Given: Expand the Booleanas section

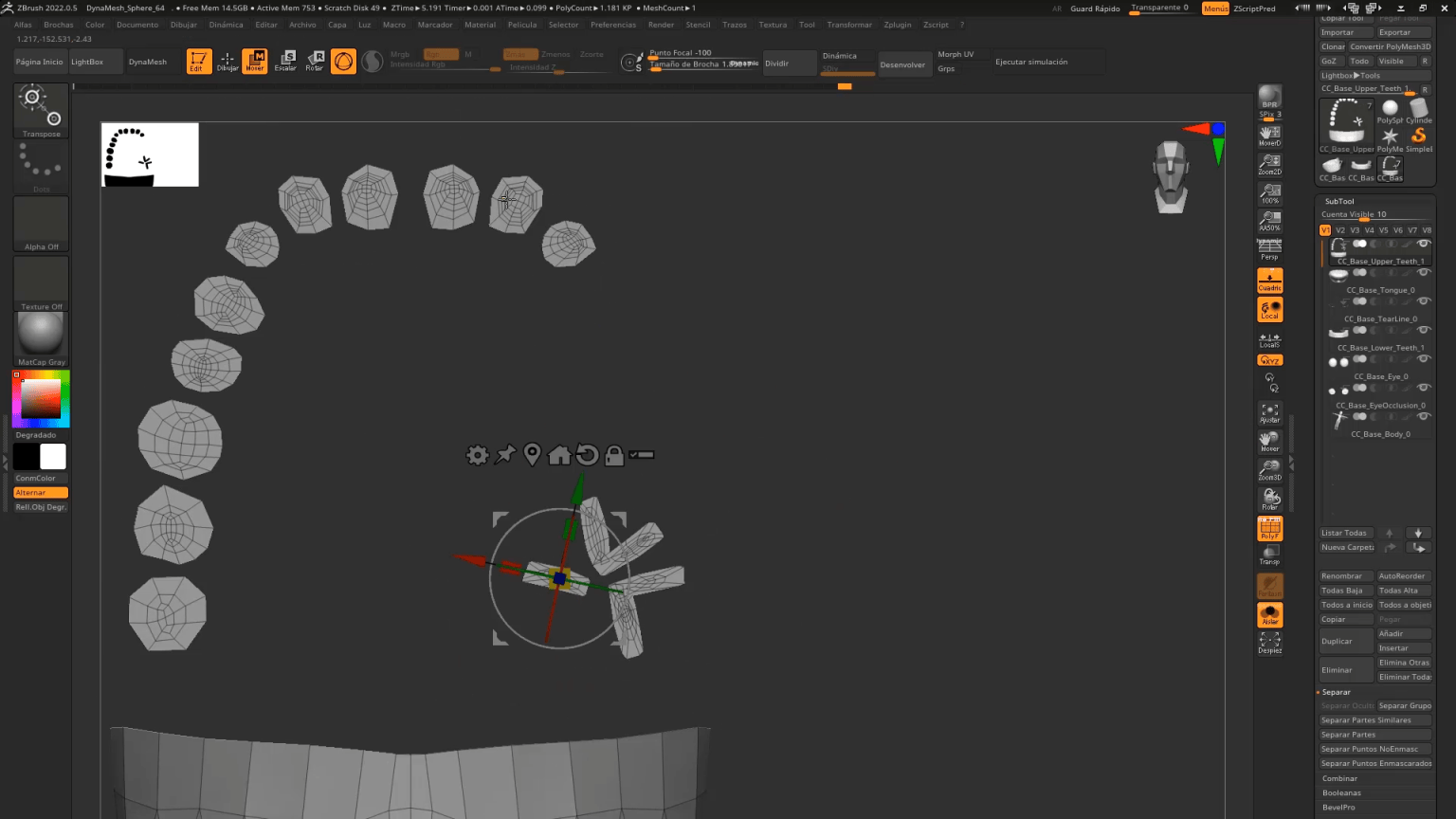Looking at the screenshot, I should pos(1341,792).
